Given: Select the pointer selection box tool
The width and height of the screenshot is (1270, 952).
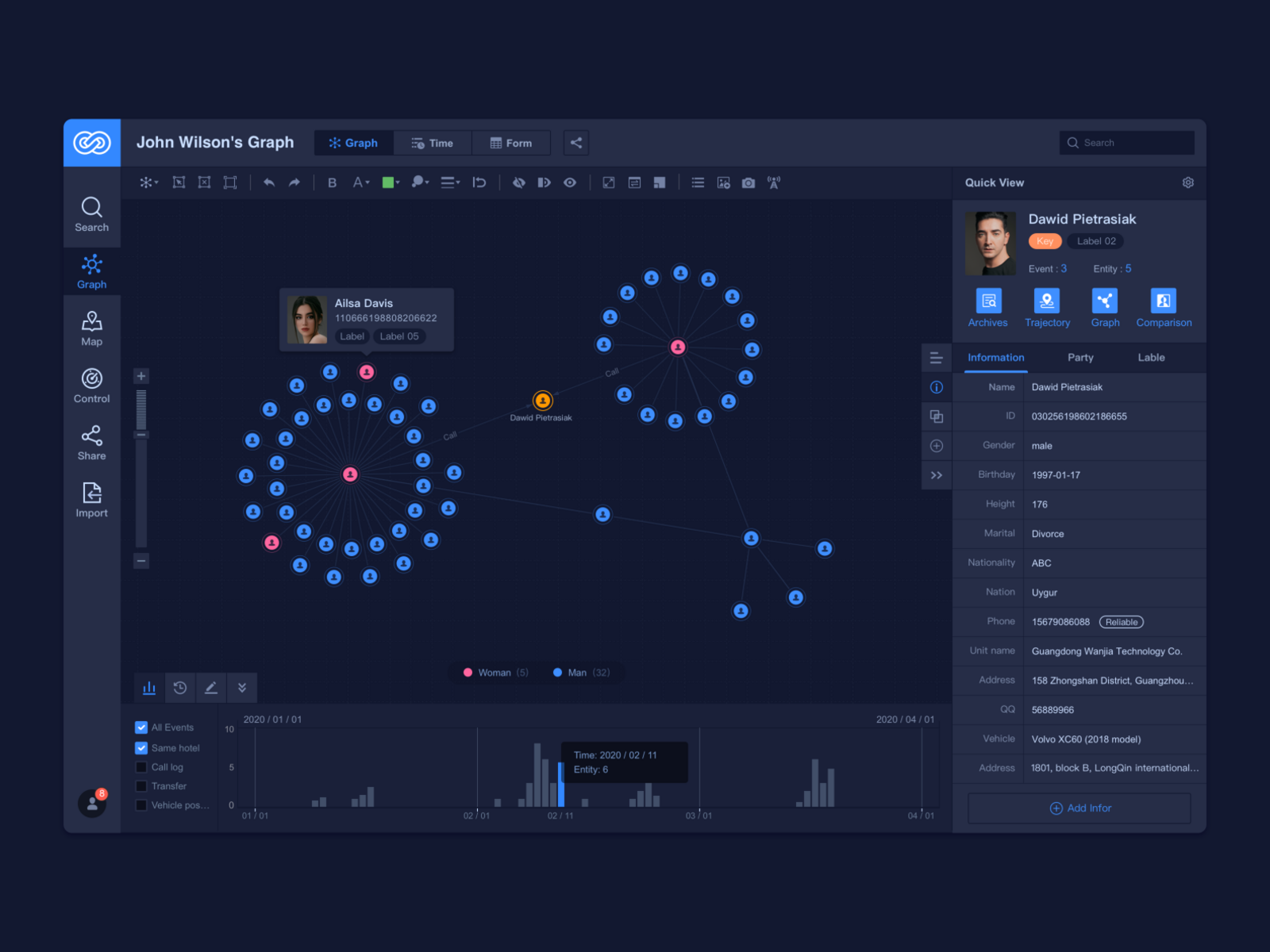Looking at the screenshot, I should 179,182.
